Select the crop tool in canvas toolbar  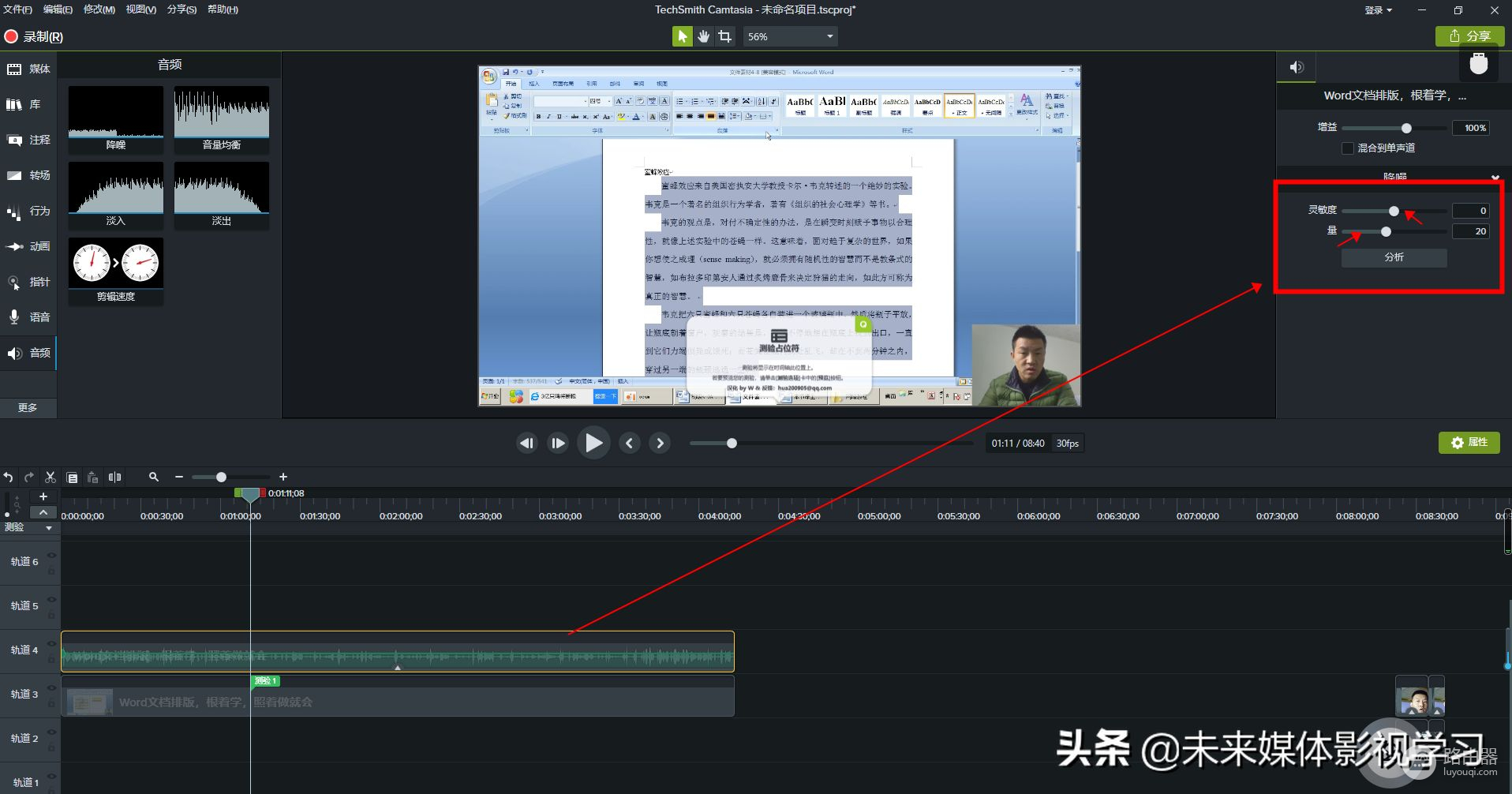click(x=724, y=36)
